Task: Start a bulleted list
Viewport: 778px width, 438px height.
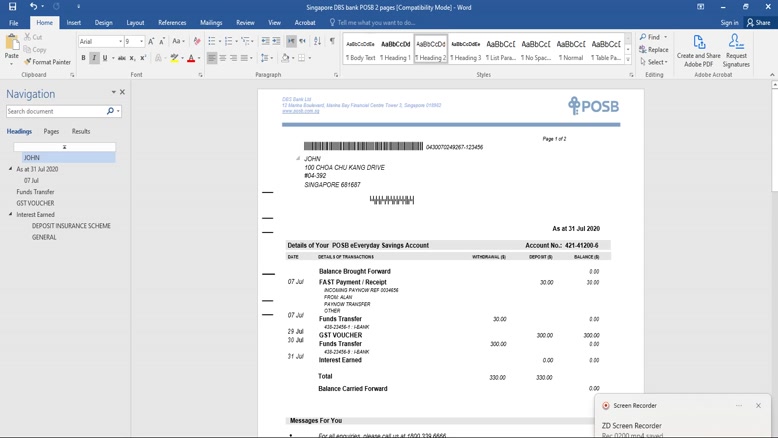Action: pos(212,41)
